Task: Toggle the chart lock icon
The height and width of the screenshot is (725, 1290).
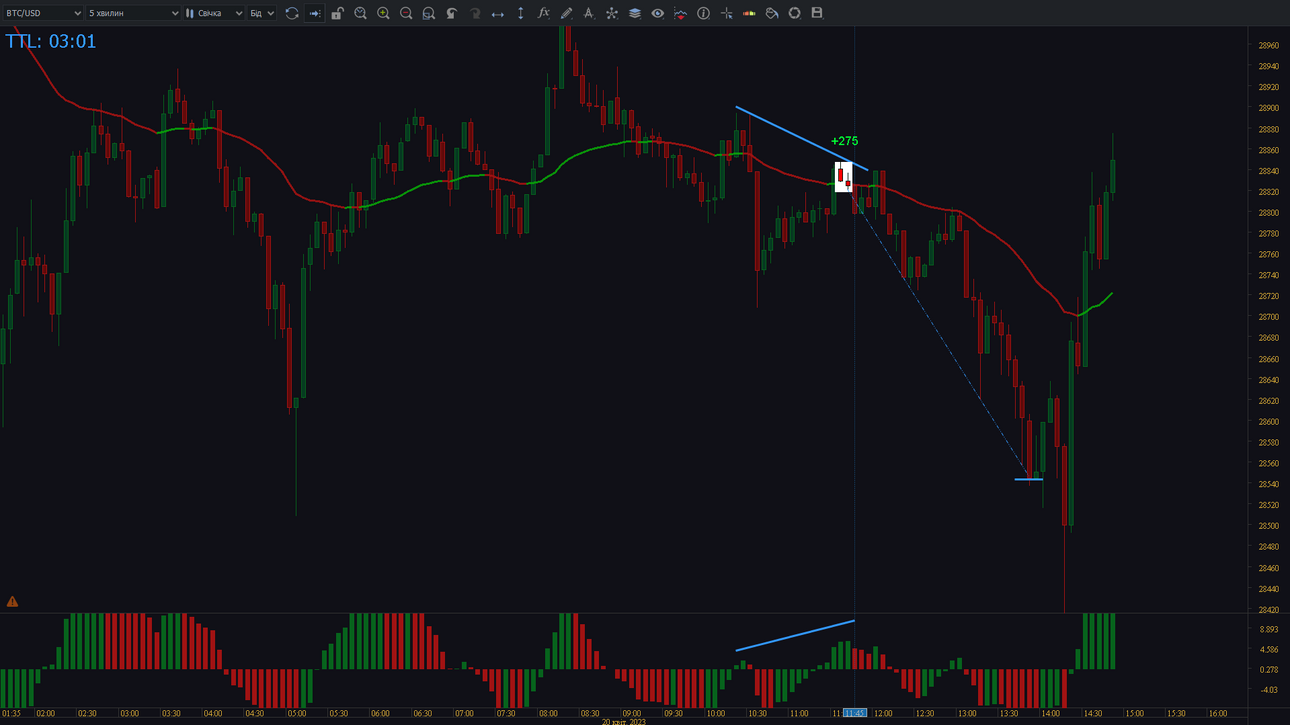Action: (337, 13)
